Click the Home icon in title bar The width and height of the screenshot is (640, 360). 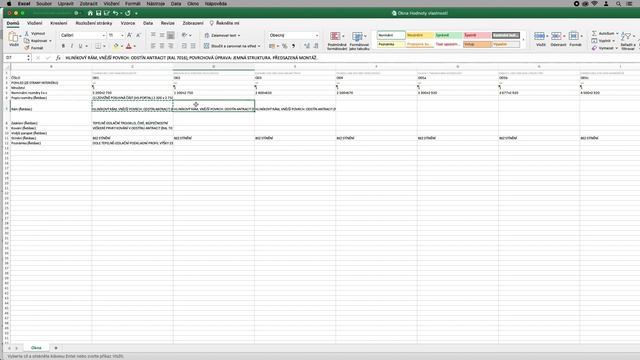[90, 13]
